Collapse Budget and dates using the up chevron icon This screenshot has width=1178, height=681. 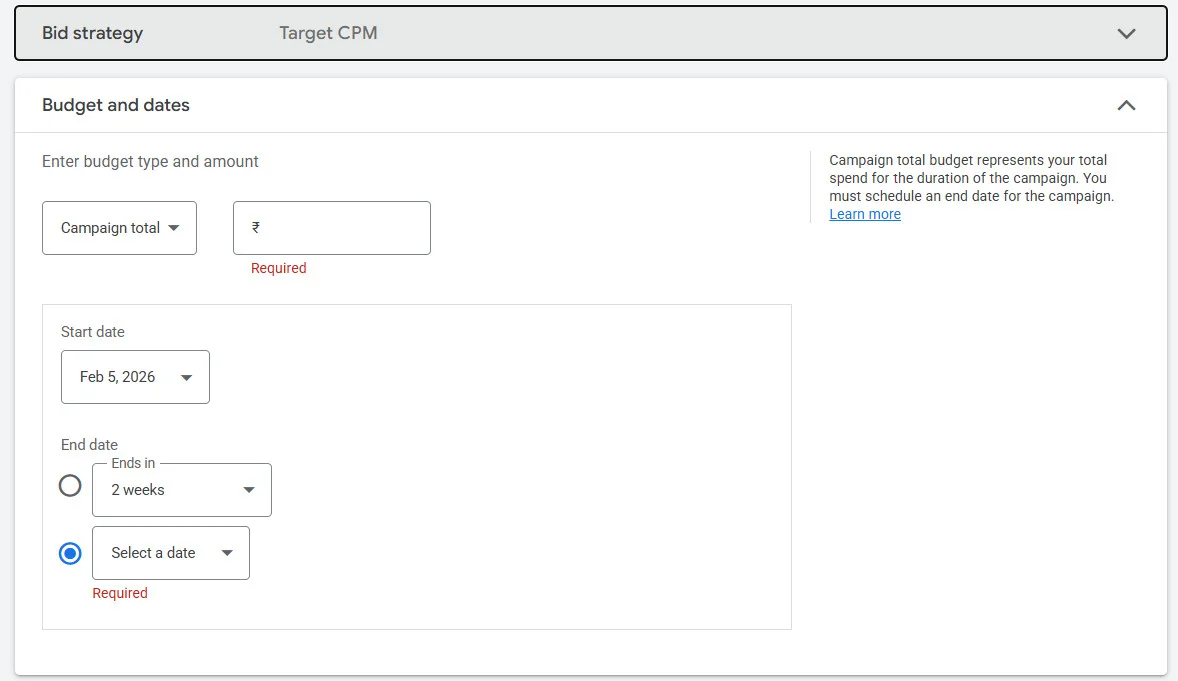point(1126,105)
